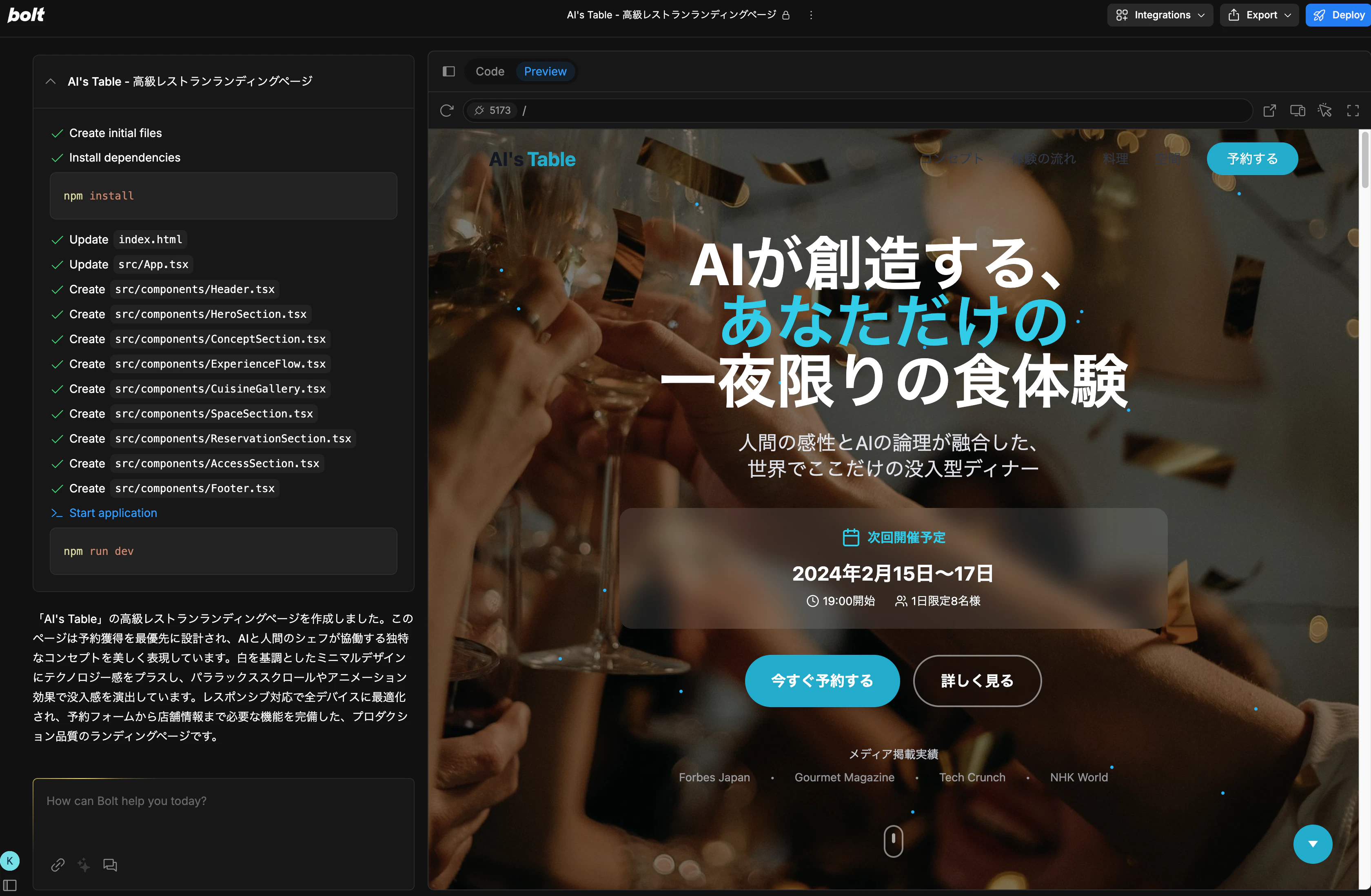Click the Start application step
Viewport: 1371px width, 896px height.
point(113,512)
